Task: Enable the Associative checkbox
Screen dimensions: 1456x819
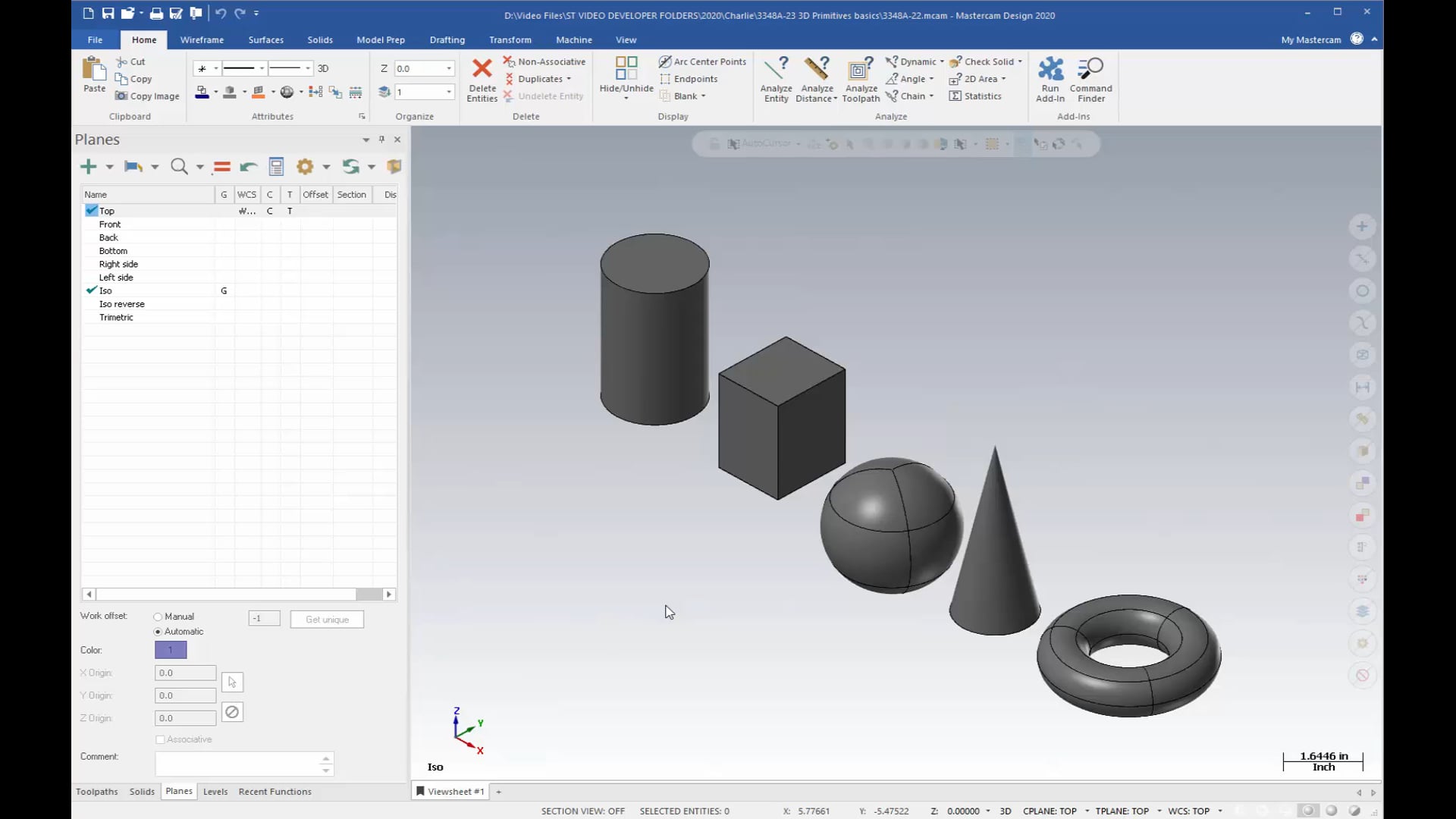Action: pos(160,738)
